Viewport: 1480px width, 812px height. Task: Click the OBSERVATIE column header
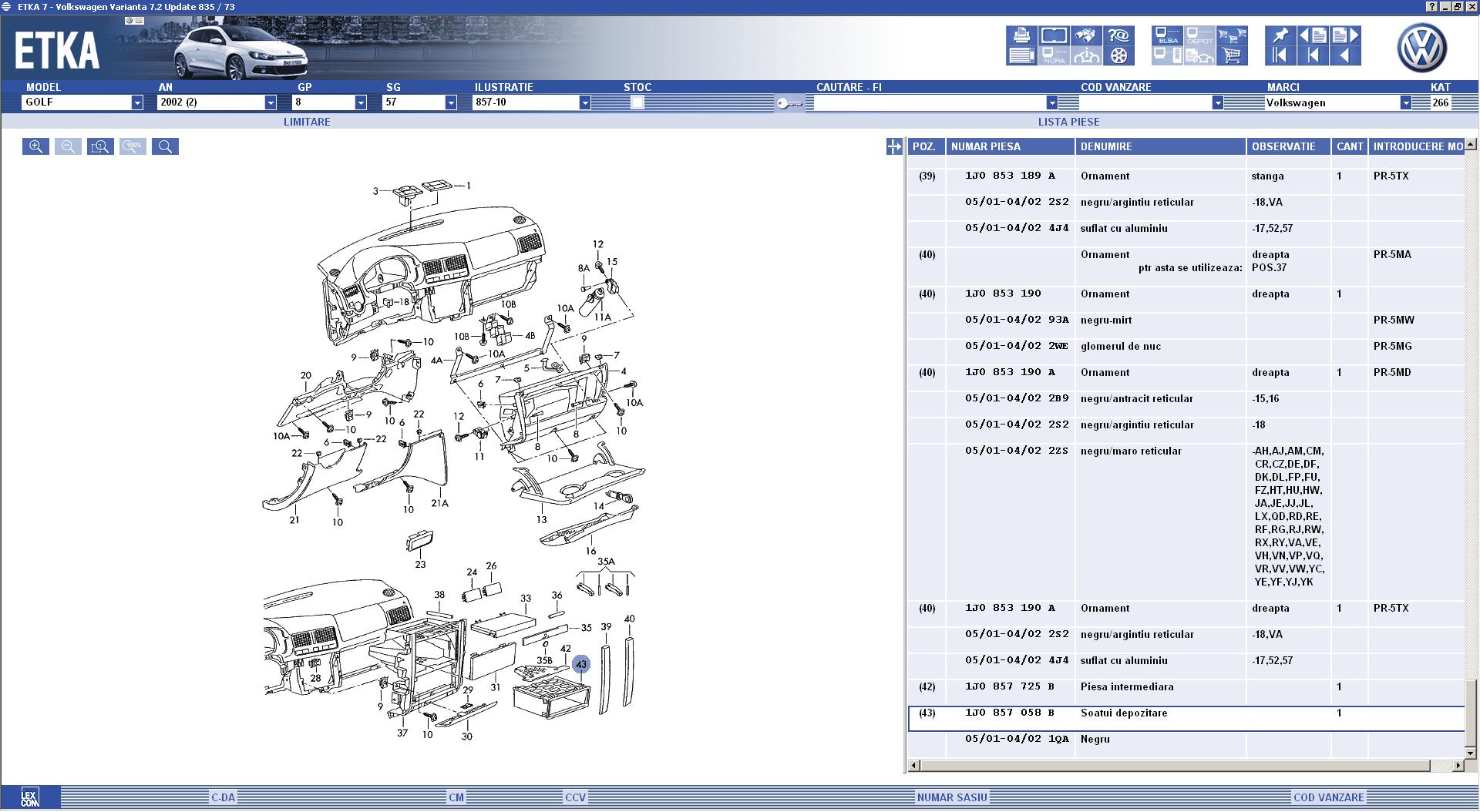[1289, 146]
